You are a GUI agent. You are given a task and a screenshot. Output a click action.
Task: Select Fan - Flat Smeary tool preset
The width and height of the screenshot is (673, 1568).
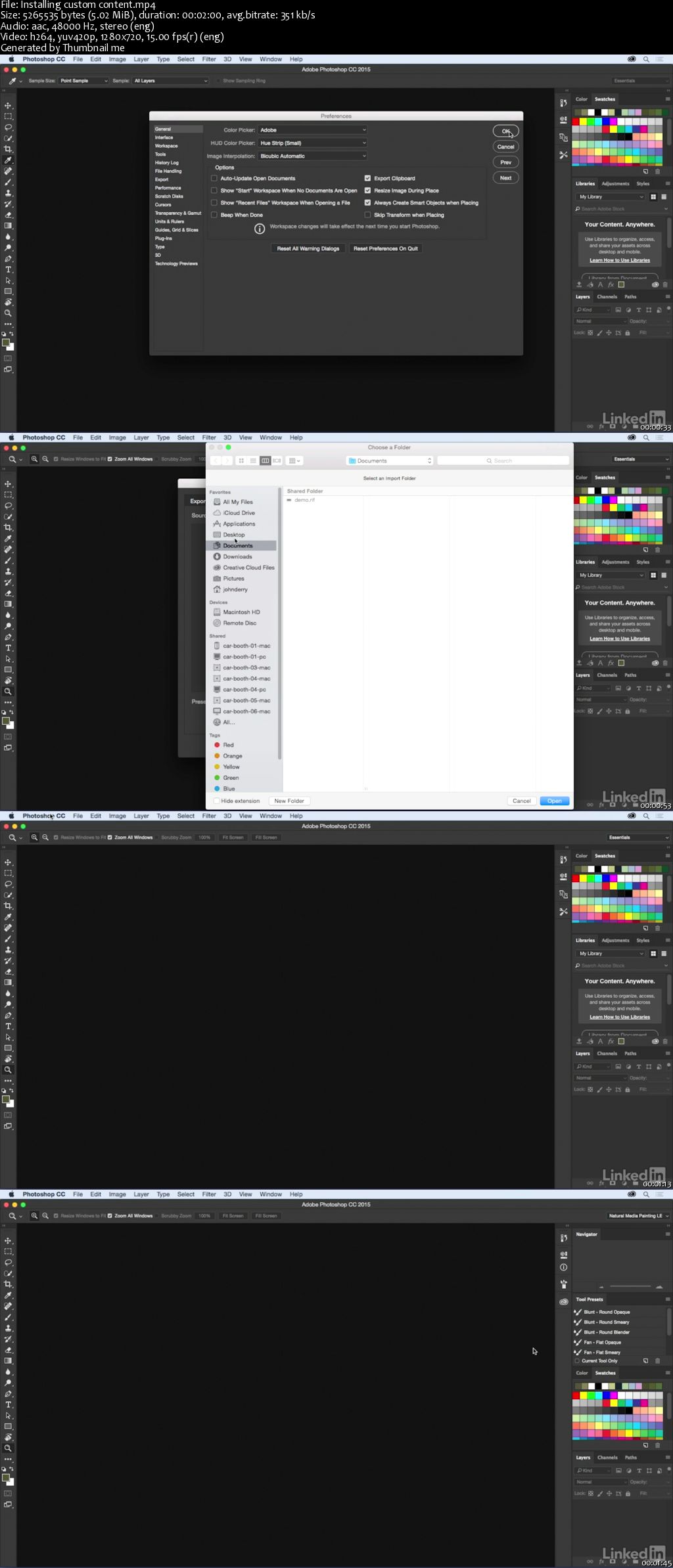click(602, 1352)
